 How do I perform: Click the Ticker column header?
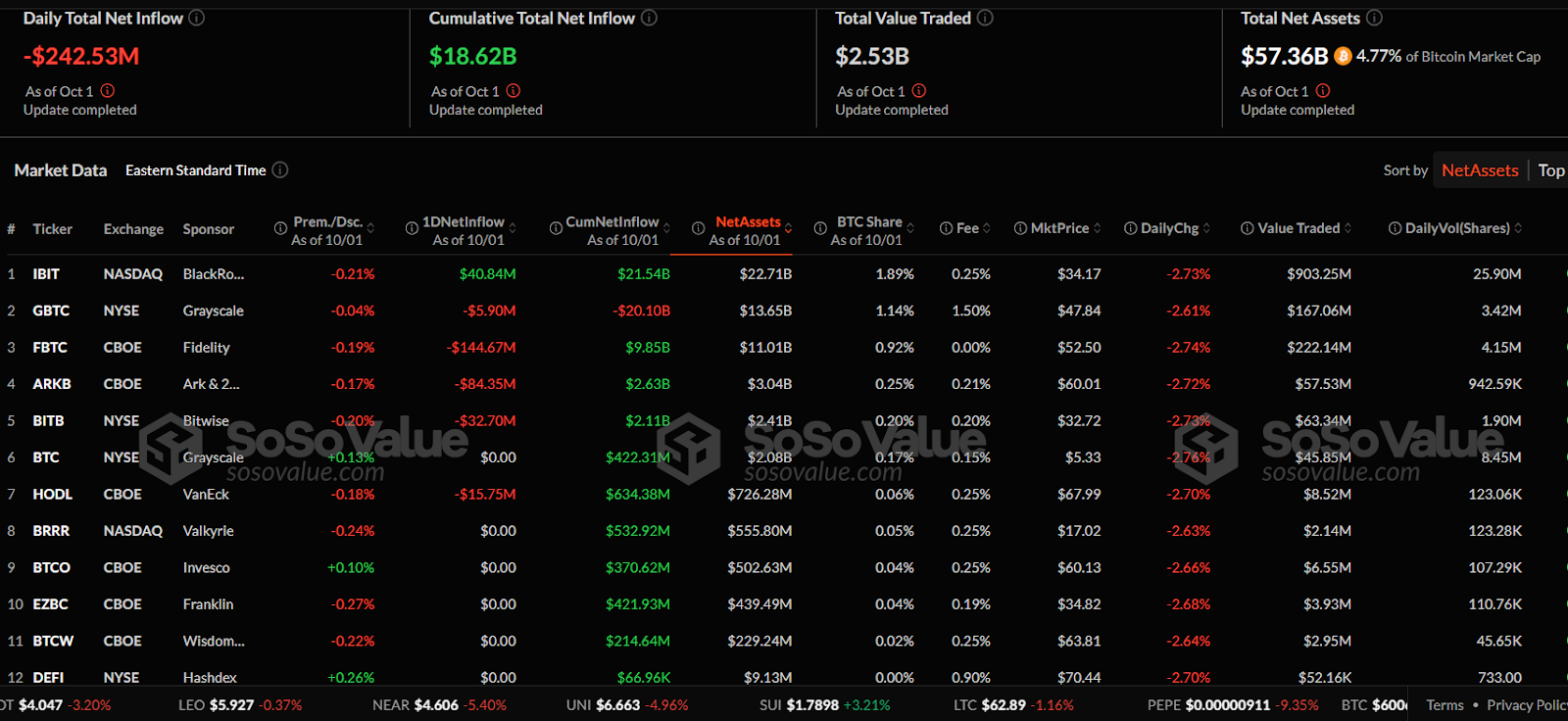click(x=53, y=229)
